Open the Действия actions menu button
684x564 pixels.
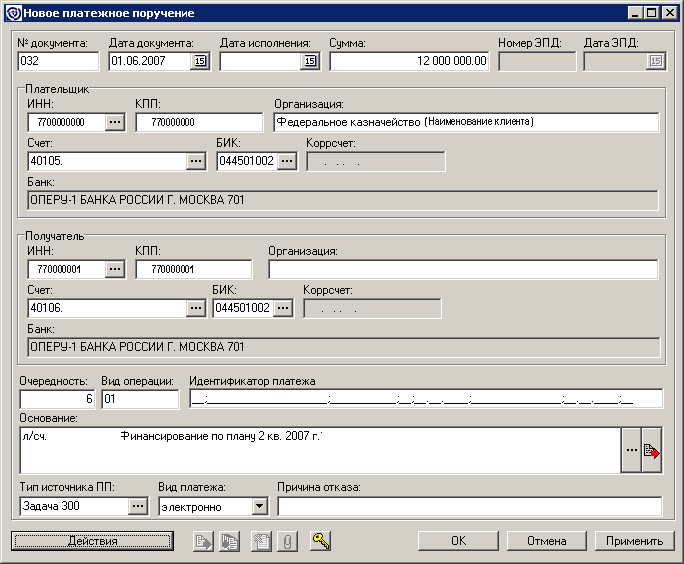(92, 541)
